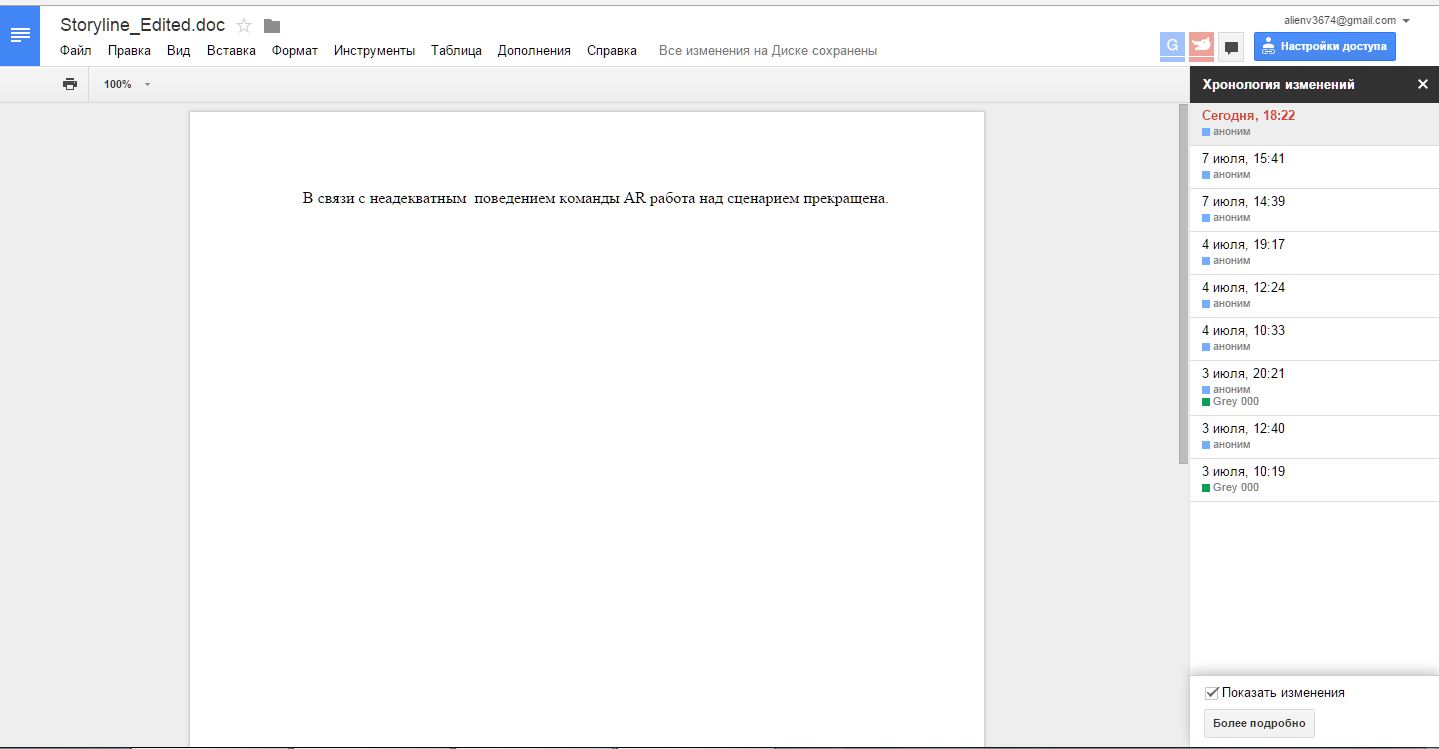Click the document vertical scrollbar

[x=1183, y=284]
